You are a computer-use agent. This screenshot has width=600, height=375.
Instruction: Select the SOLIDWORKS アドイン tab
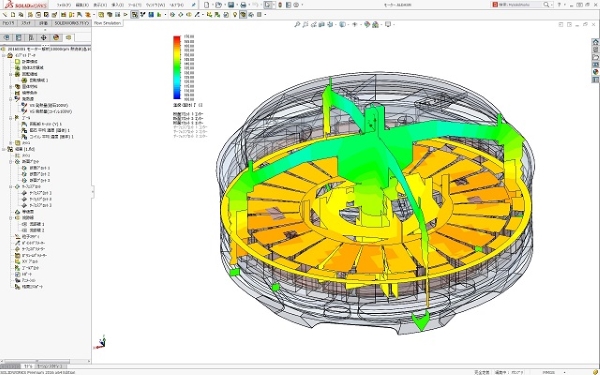coord(72,23)
